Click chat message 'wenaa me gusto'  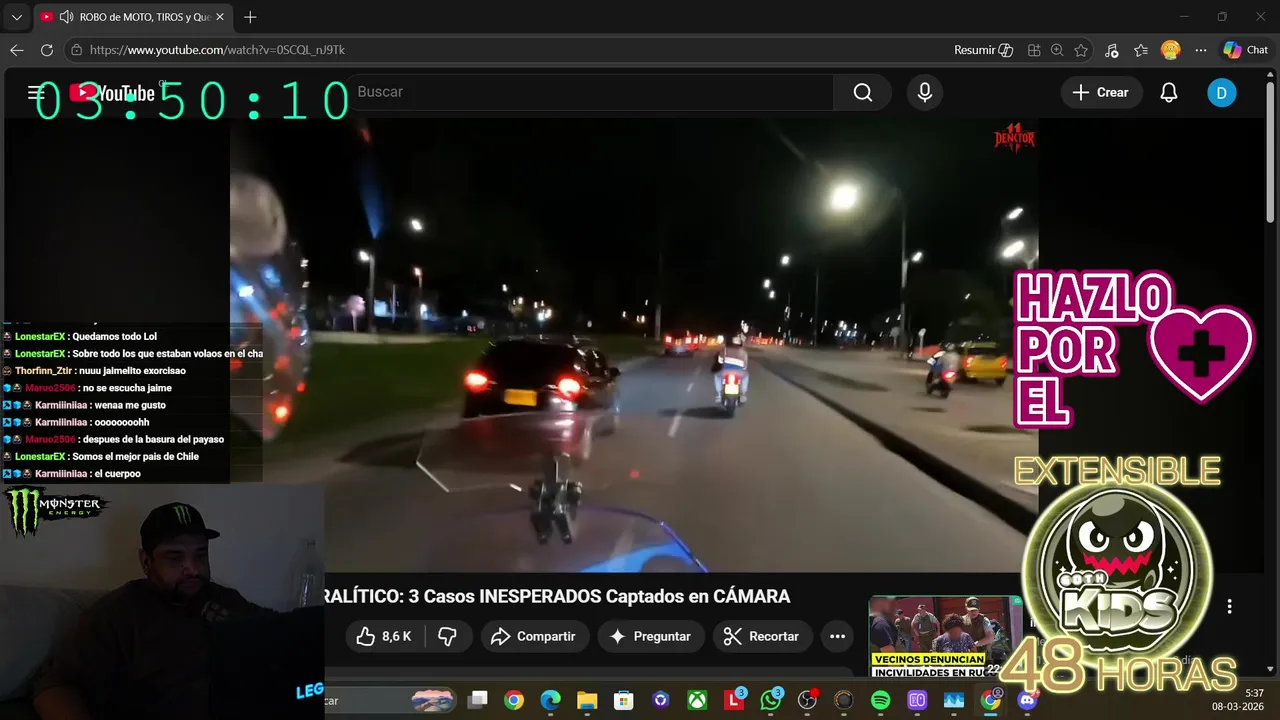pyautogui.click(x=130, y=405)
